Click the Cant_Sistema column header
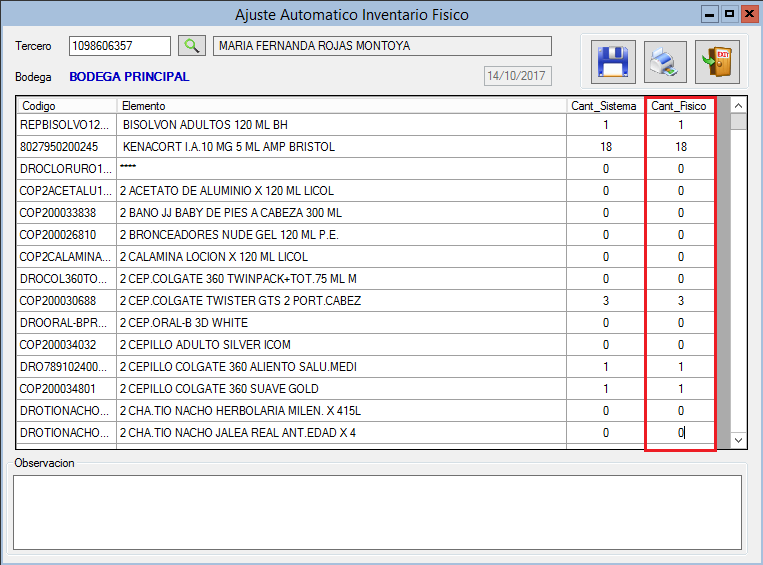 (605, 105)
